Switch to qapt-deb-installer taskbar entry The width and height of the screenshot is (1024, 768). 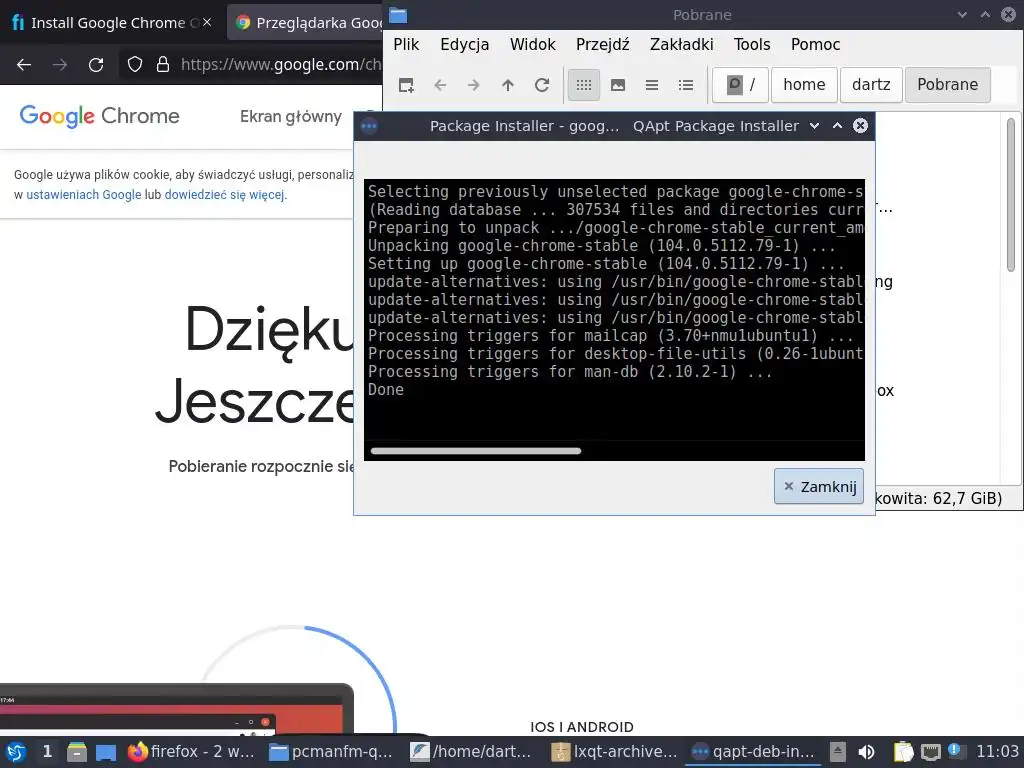(x=755, y=752)
